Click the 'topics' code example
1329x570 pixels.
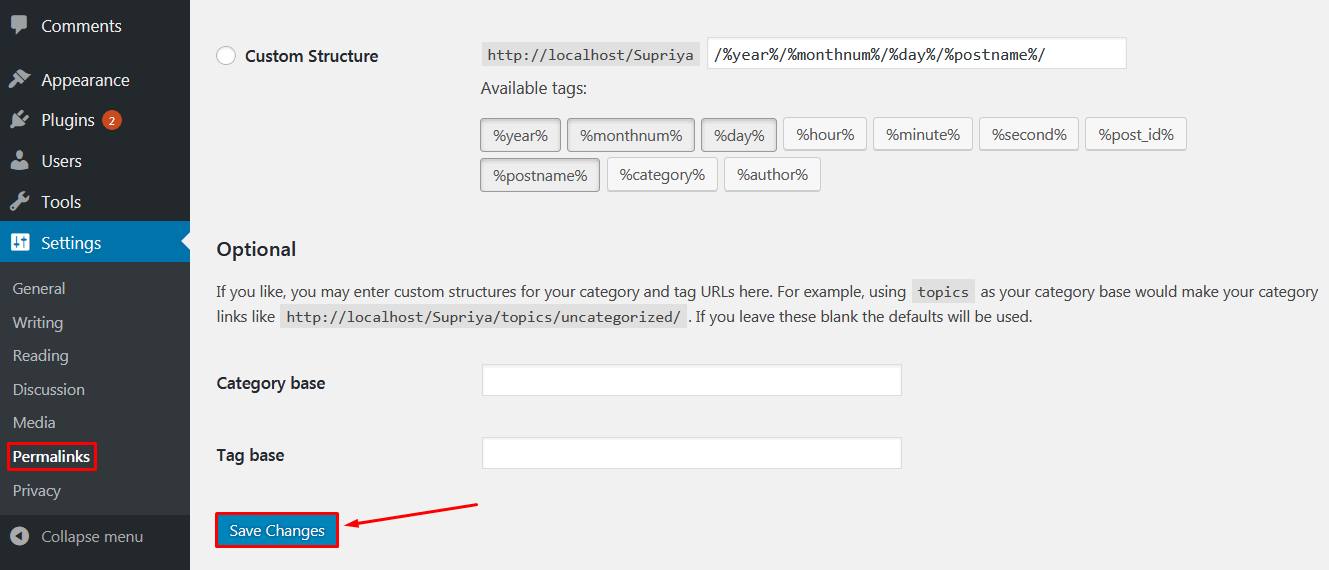[943, 292]
